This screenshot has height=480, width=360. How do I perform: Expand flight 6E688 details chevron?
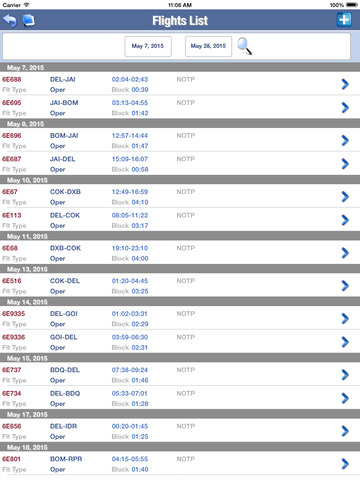(345, 84)
